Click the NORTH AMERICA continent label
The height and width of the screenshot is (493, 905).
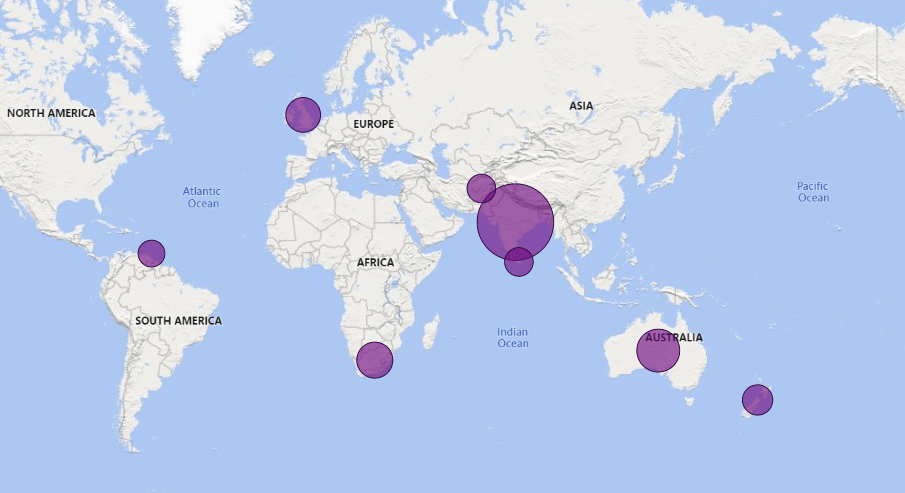coord(51,113)
